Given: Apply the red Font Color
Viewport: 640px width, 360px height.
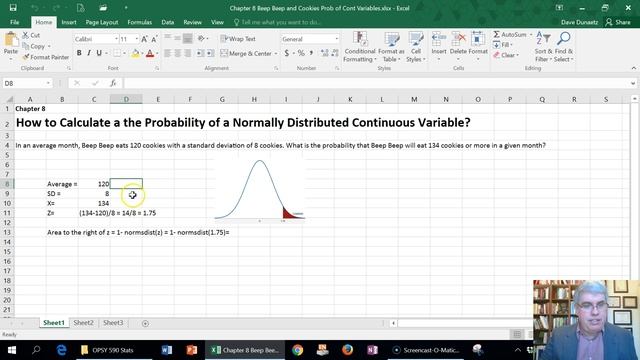Looking at the screenshot, I should click(x=150, y=53).
